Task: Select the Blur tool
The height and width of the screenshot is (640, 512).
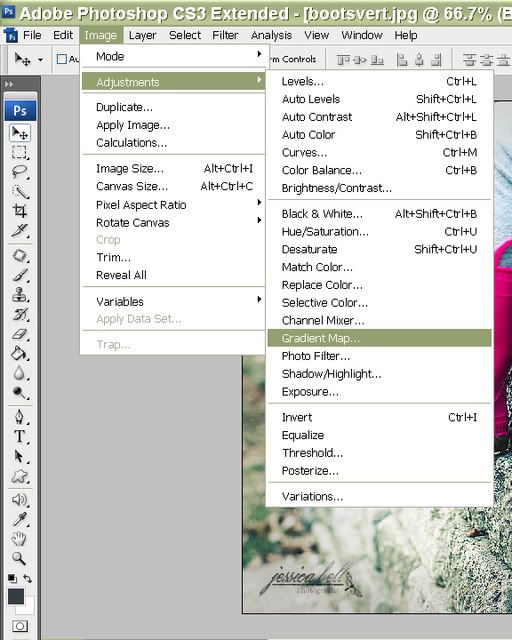Action: click(x=20, y=373)
